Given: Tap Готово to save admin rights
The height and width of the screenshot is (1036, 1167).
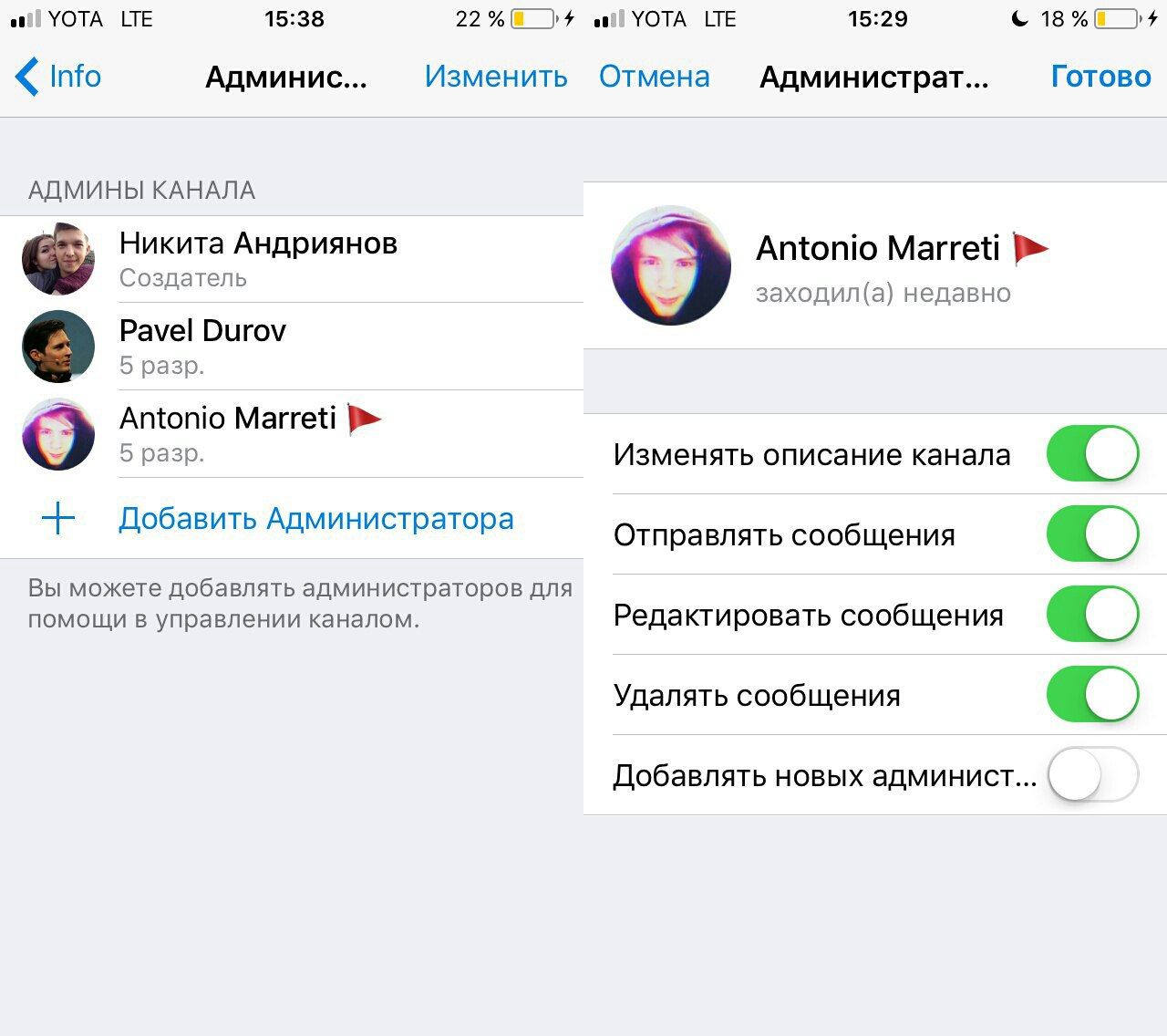Looking at the screenshot, I should [1100, 77].
